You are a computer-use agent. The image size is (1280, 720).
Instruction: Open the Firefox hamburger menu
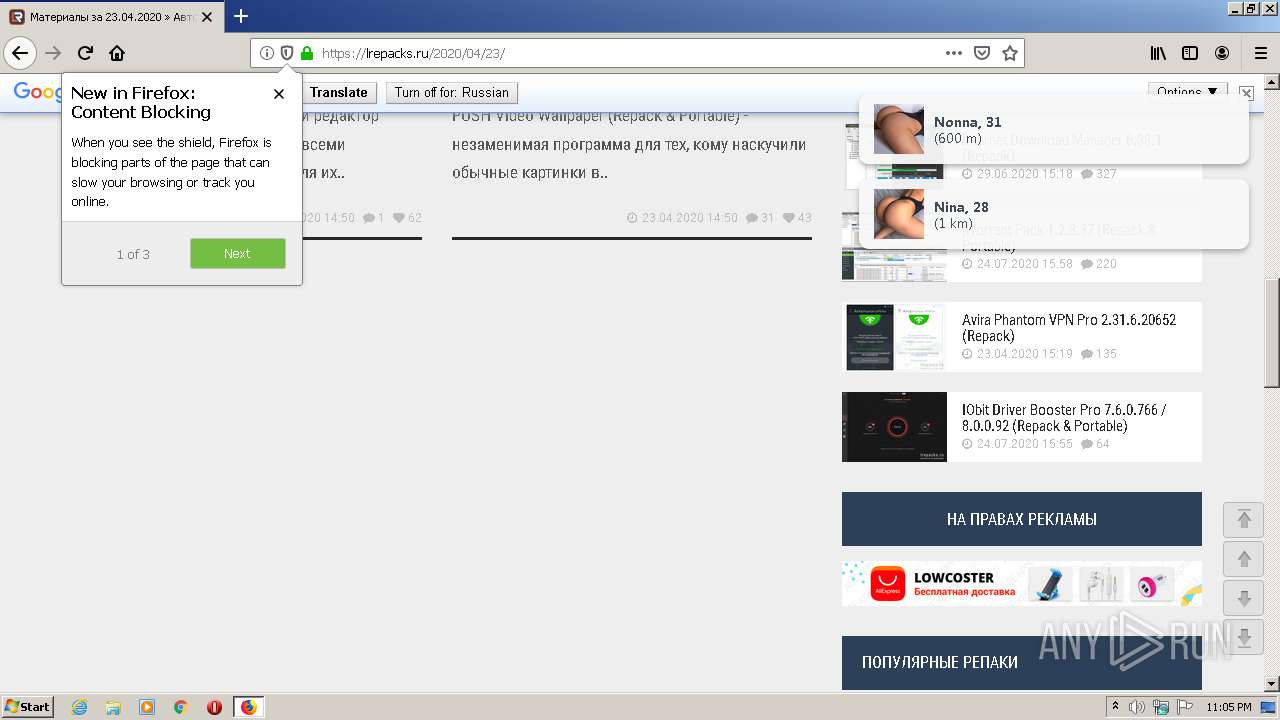(x=1260, y=53)
